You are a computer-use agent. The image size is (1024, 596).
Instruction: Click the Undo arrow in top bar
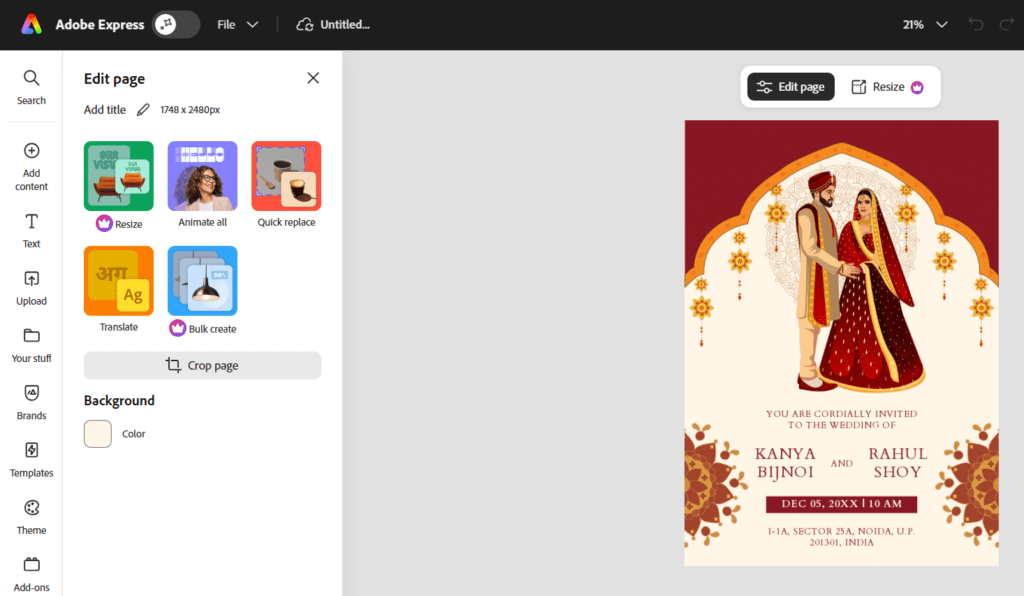pyautogui.click(x=976, y=25)
